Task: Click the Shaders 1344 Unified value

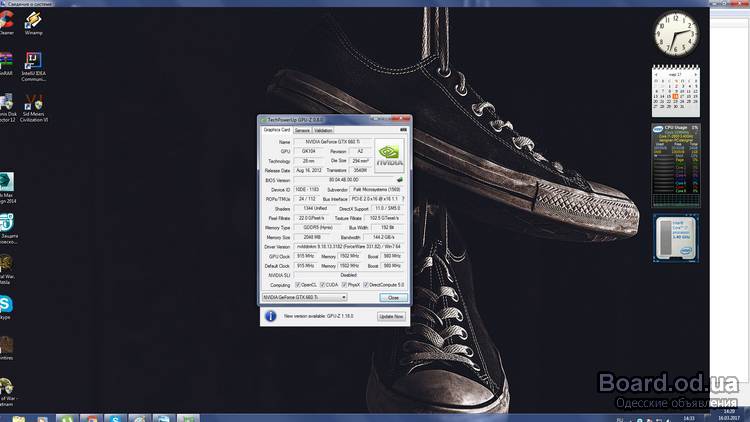Action: (315, 208)
